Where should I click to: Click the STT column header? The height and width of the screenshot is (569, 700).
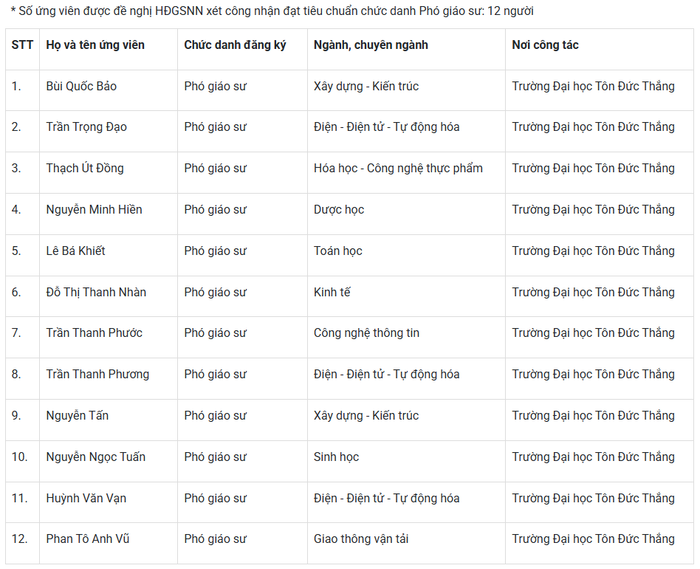click(x=22, y=45)
